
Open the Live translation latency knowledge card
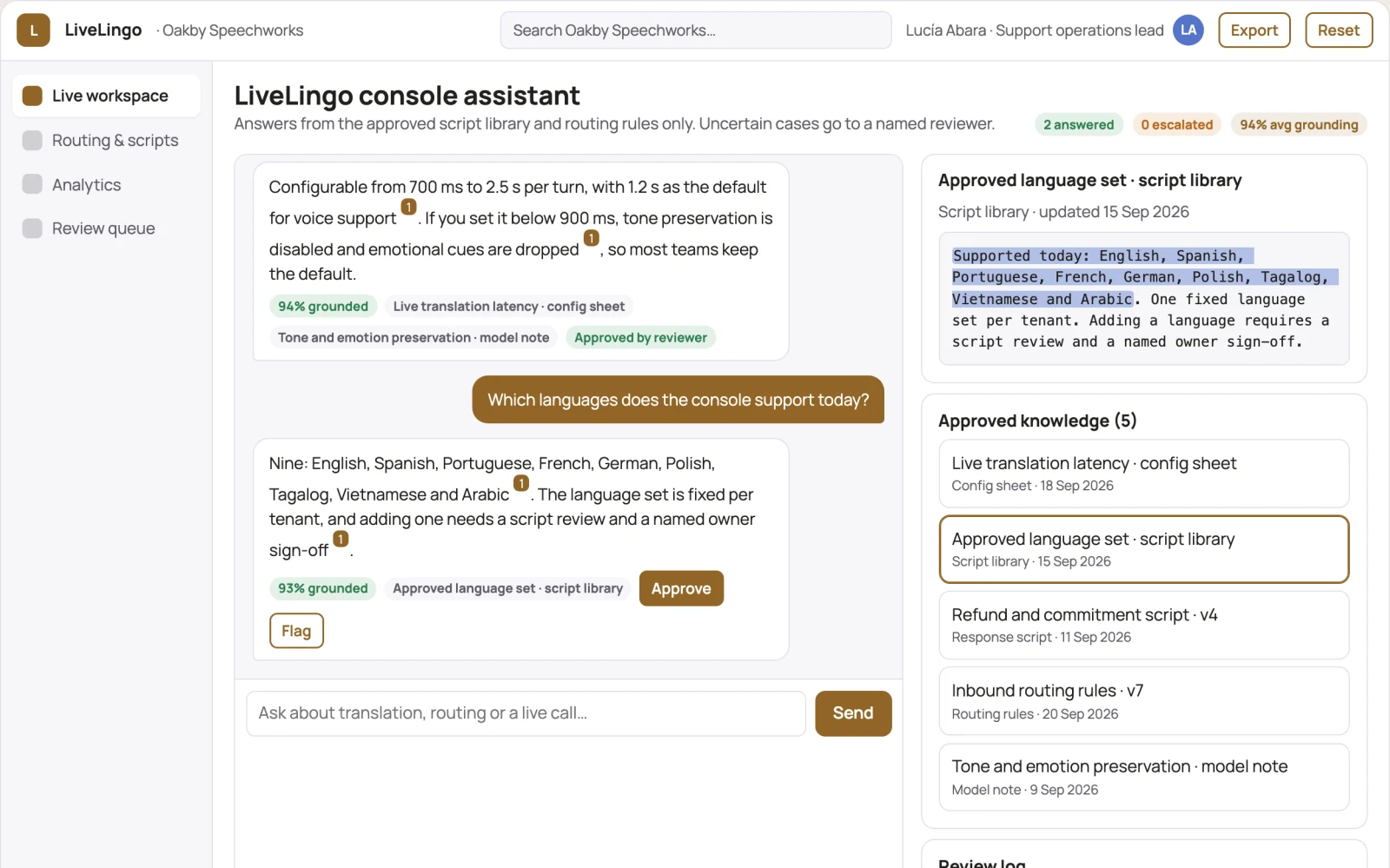pos(1144,474)
